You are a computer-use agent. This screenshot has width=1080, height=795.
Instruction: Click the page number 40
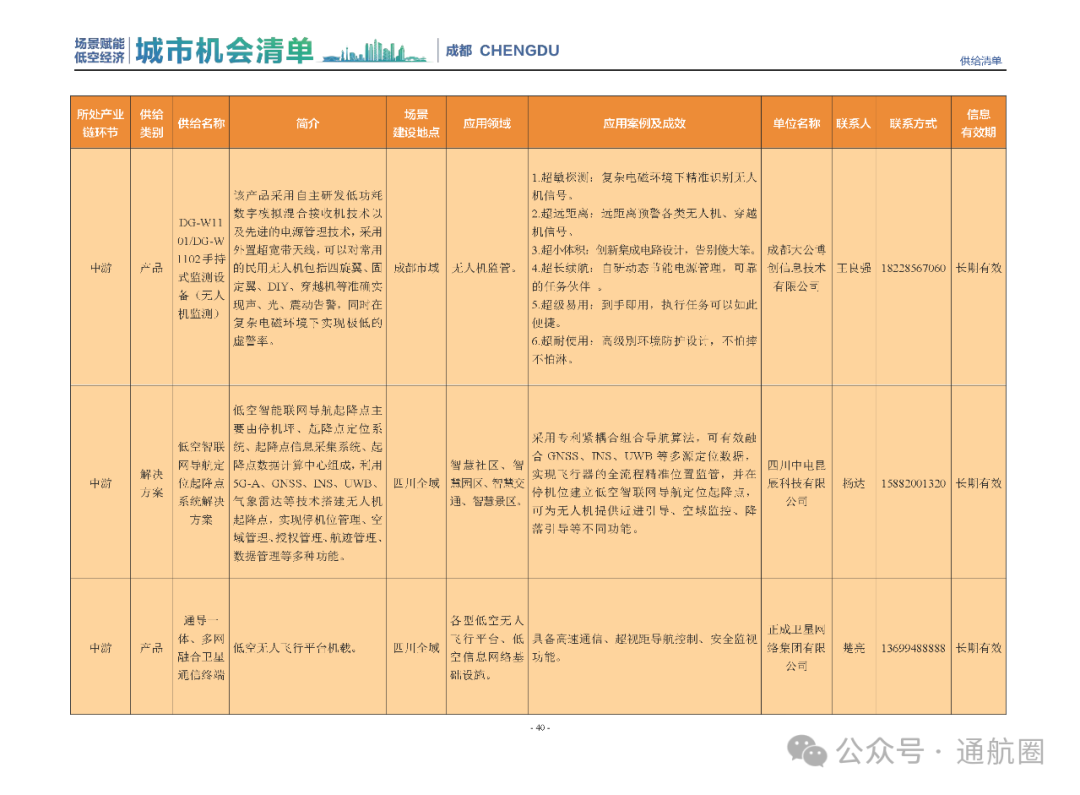pyautogui.click(x=540, y=727)
